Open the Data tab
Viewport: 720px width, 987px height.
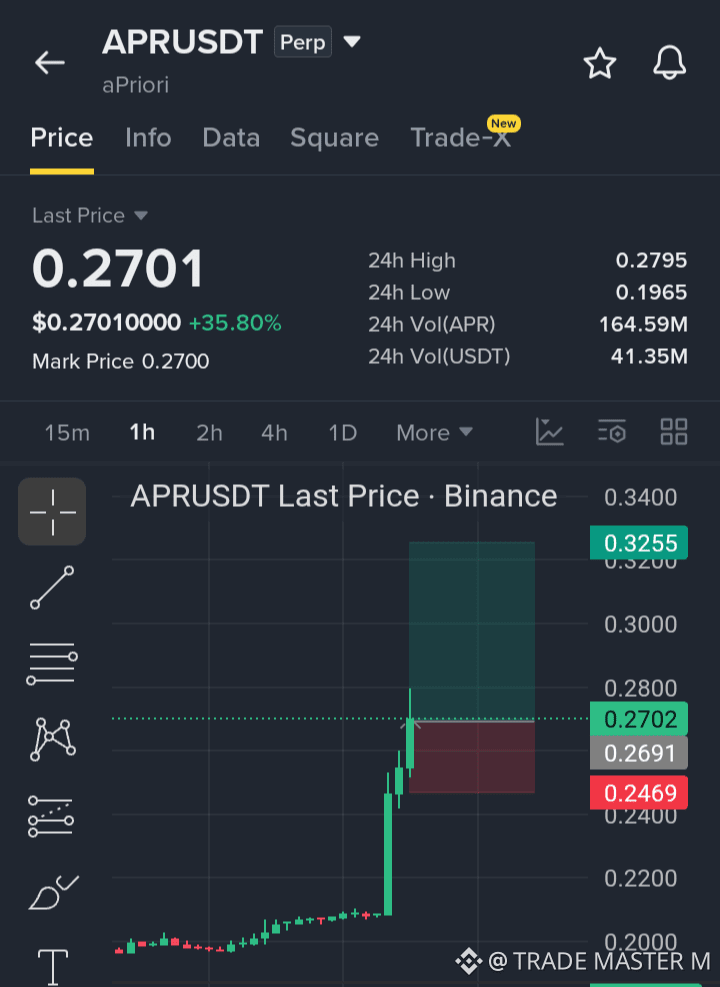(x=231, y=138)
